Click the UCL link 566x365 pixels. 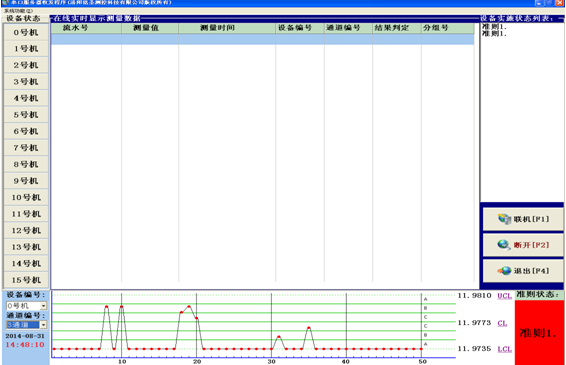[x=504, y=296]
